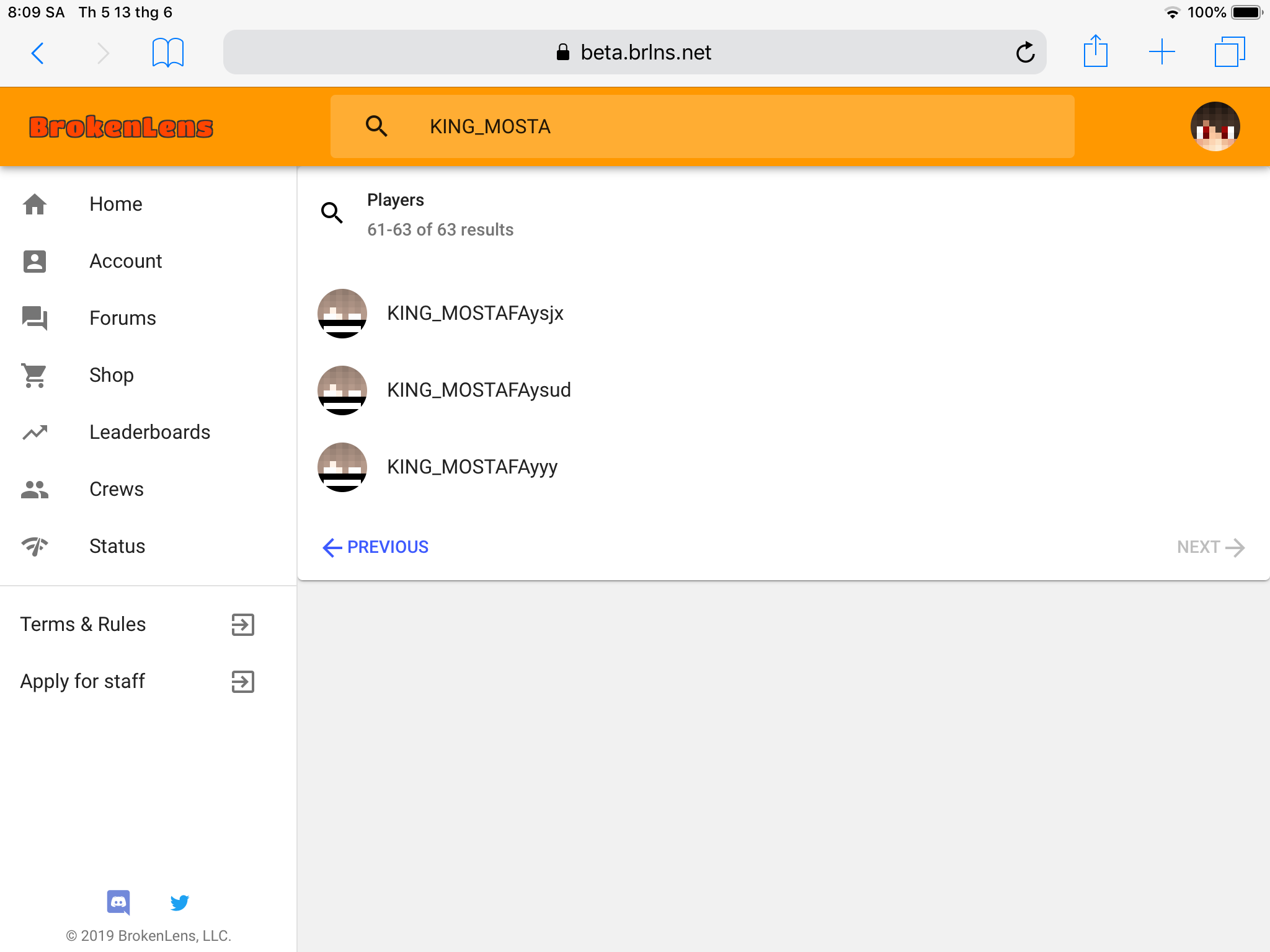The image size is (1270, 952).
Task: Open the Twitter bird icon link
Action: [x=180, y=902]
